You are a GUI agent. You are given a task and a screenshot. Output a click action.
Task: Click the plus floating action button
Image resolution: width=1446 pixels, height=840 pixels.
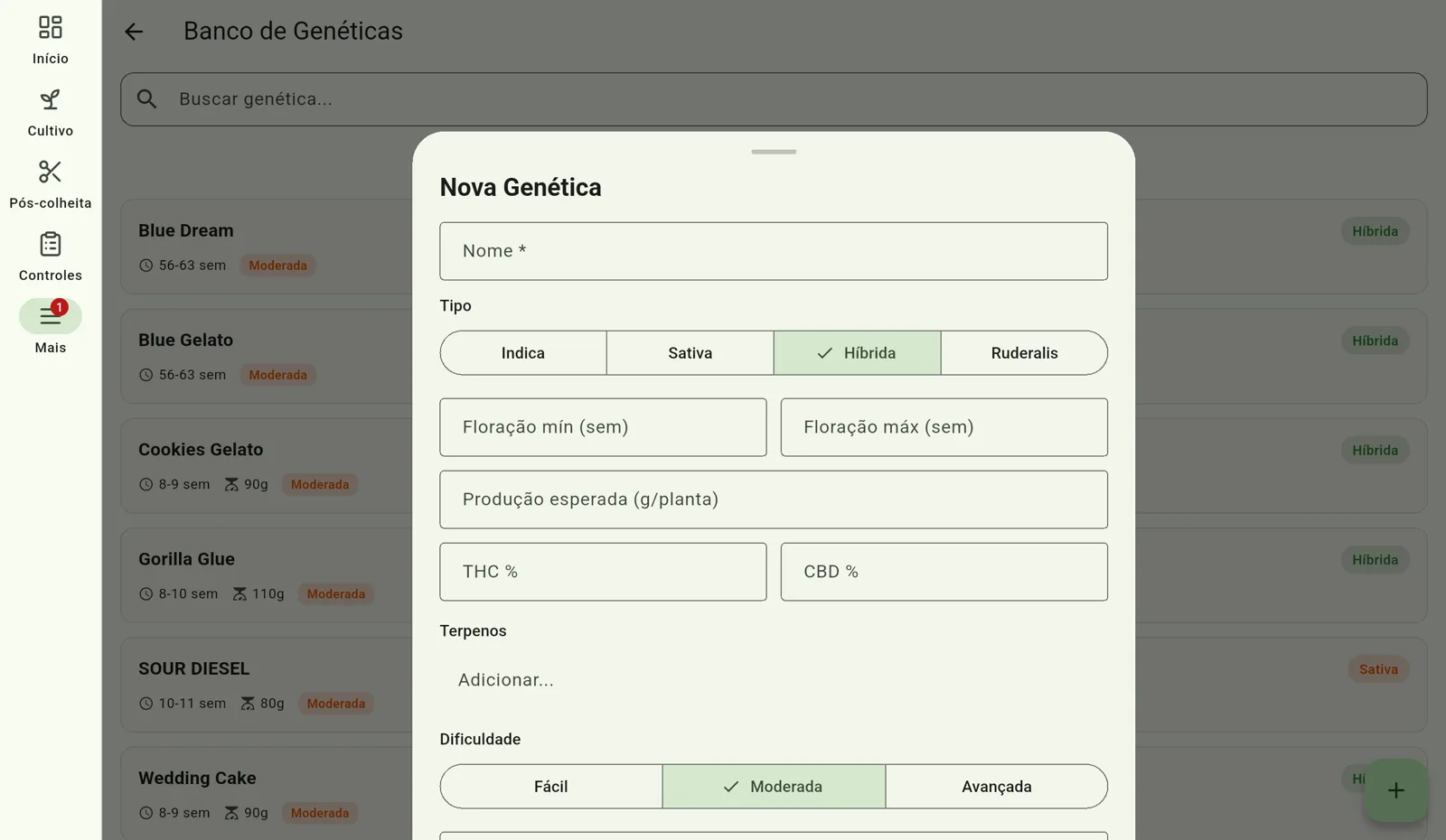click(x=1395, y=790)
